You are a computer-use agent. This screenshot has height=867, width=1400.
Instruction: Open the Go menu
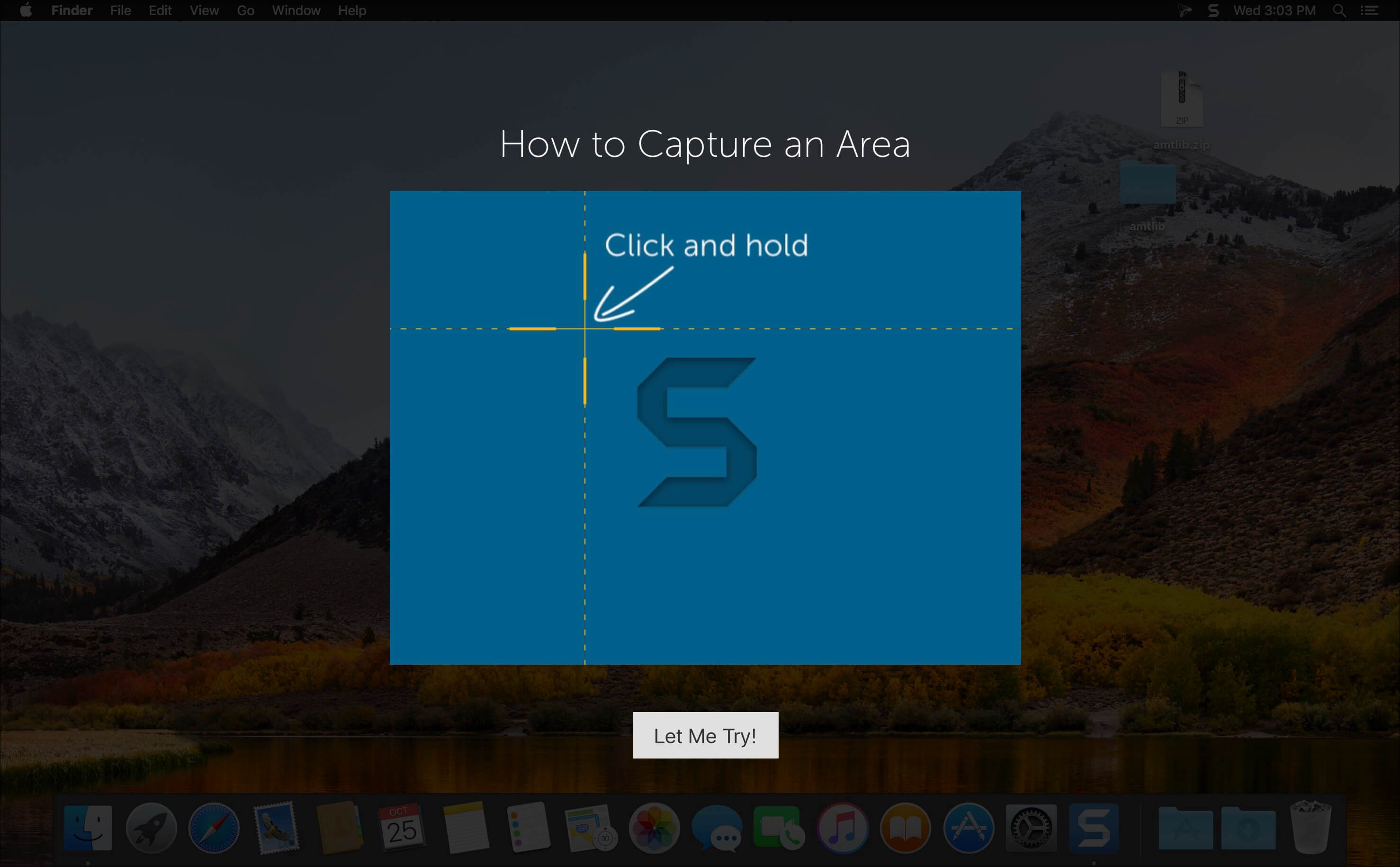coord(245,10)
